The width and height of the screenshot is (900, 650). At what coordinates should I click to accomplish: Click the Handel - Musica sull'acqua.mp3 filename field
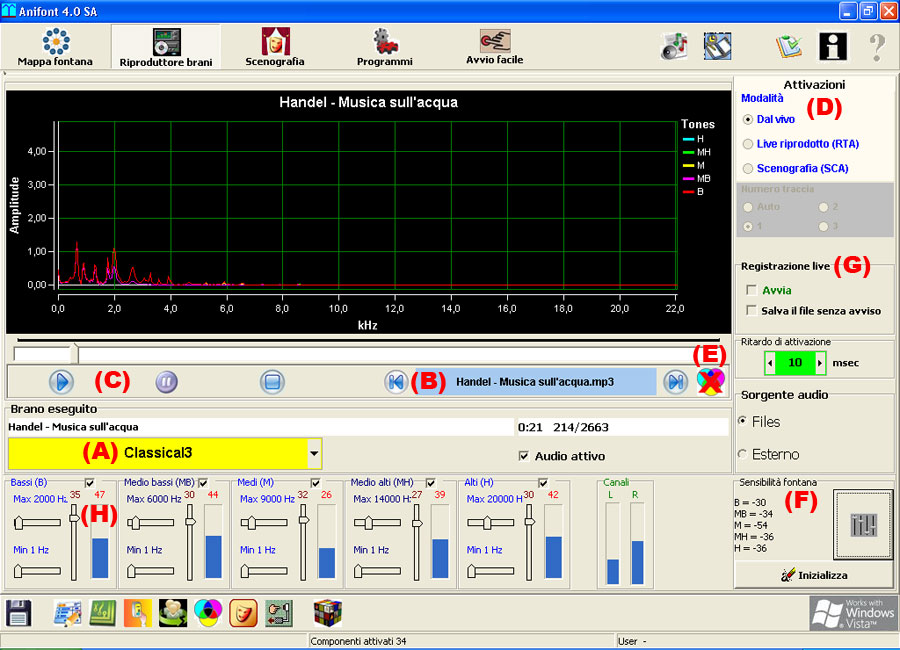pos(536,382)
